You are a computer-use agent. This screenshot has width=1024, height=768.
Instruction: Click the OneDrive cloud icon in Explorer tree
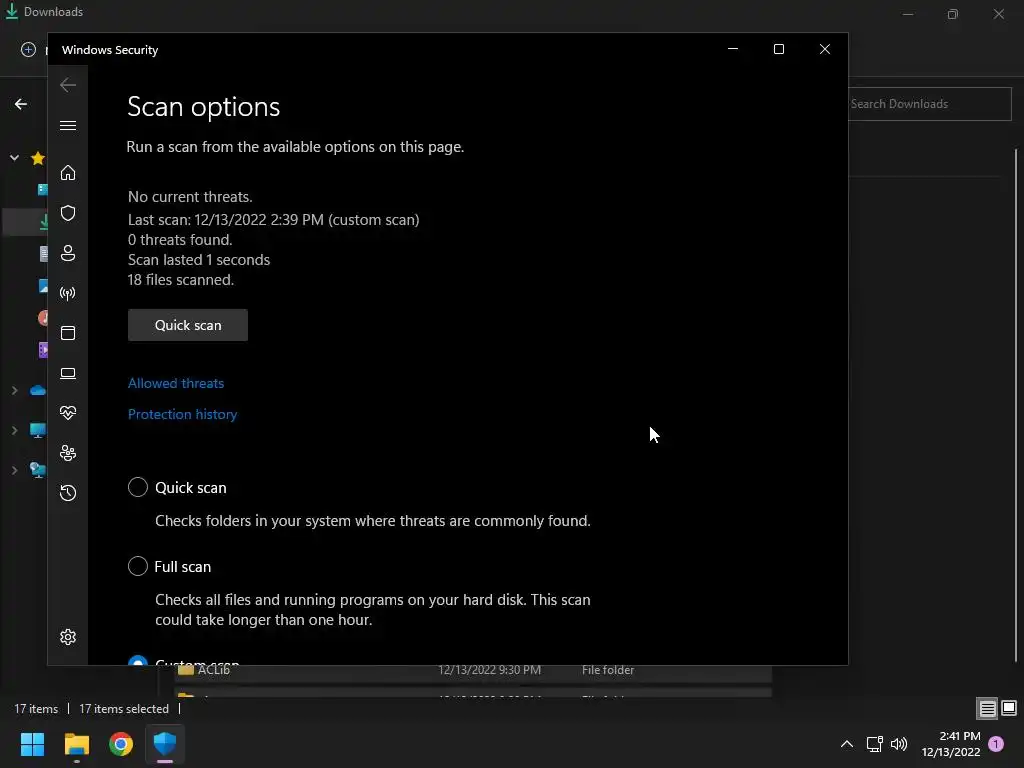pyautogui.click(x=38, y=391)
